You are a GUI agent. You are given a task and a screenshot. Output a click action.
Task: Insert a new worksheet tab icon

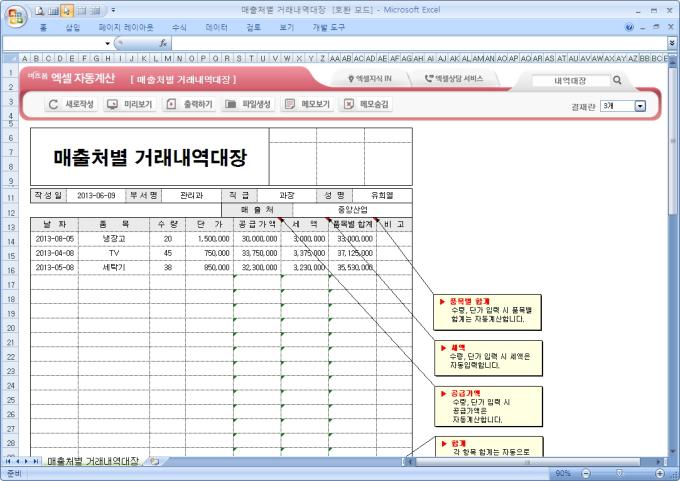[155, 461]
